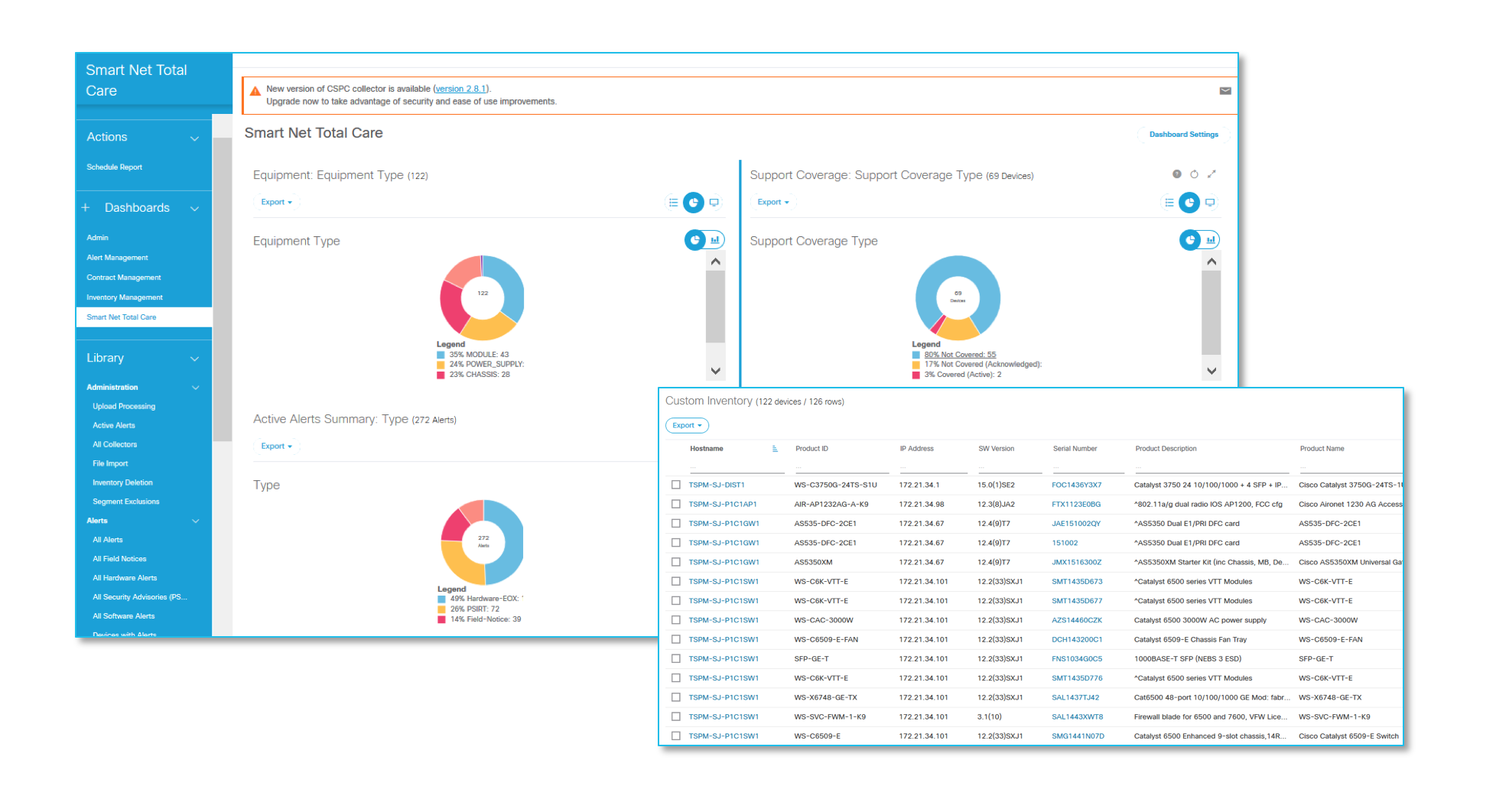Click the version 2.8.1 link
This screenshot has width=1496, height=812.
click(460, 89)
